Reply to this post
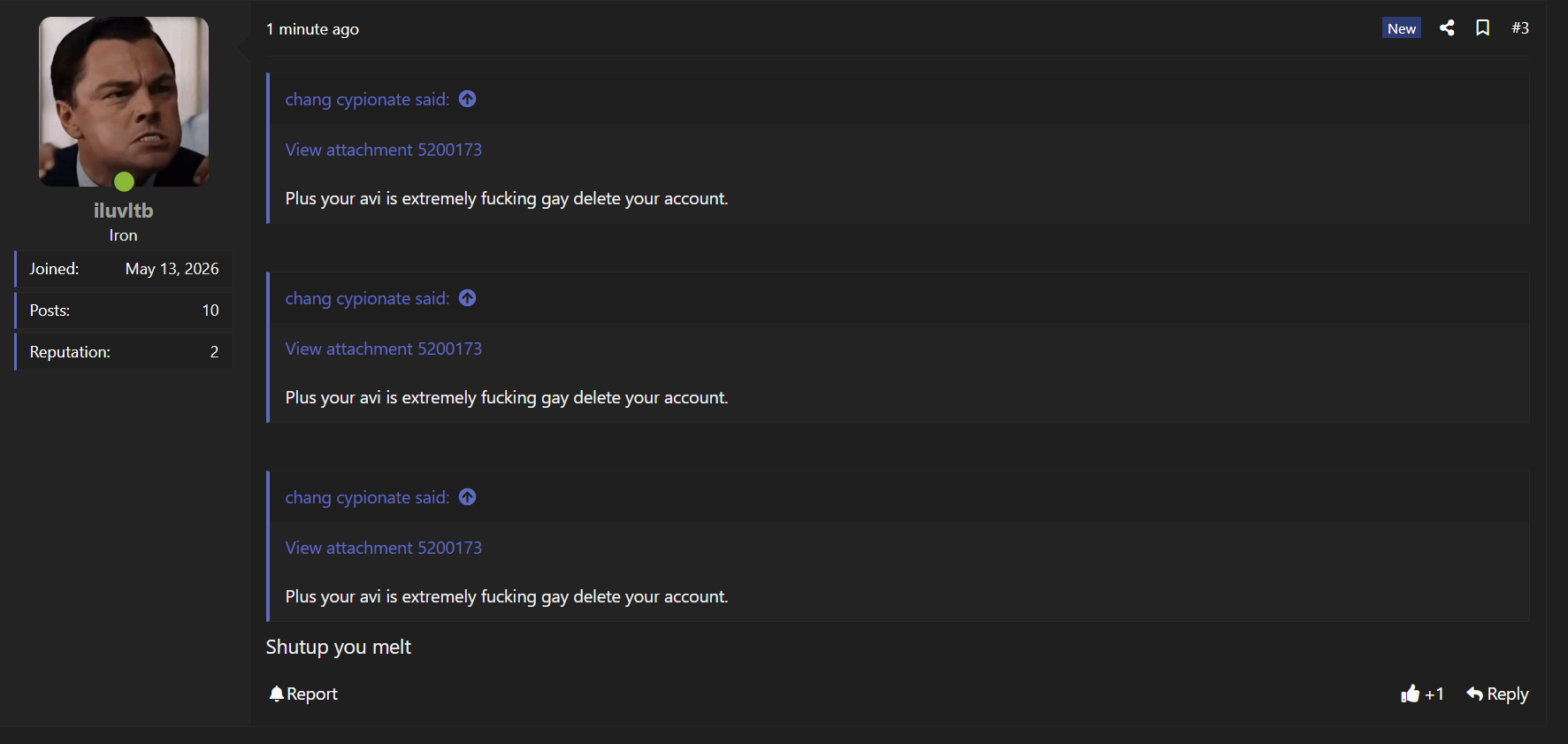 coord(1497,694)
